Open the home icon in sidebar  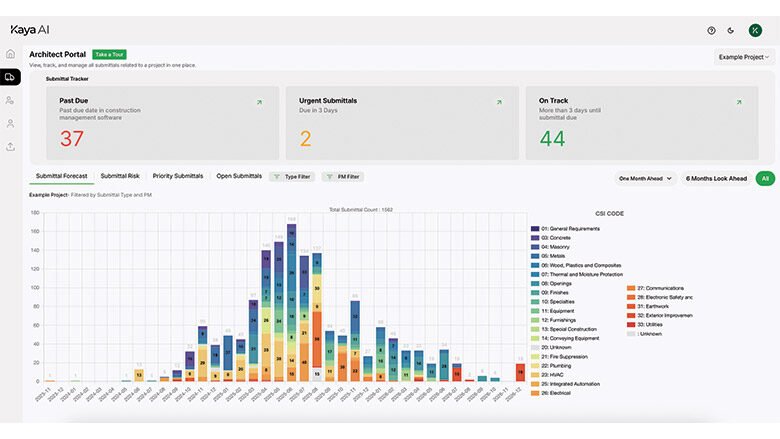coord(11,54)
